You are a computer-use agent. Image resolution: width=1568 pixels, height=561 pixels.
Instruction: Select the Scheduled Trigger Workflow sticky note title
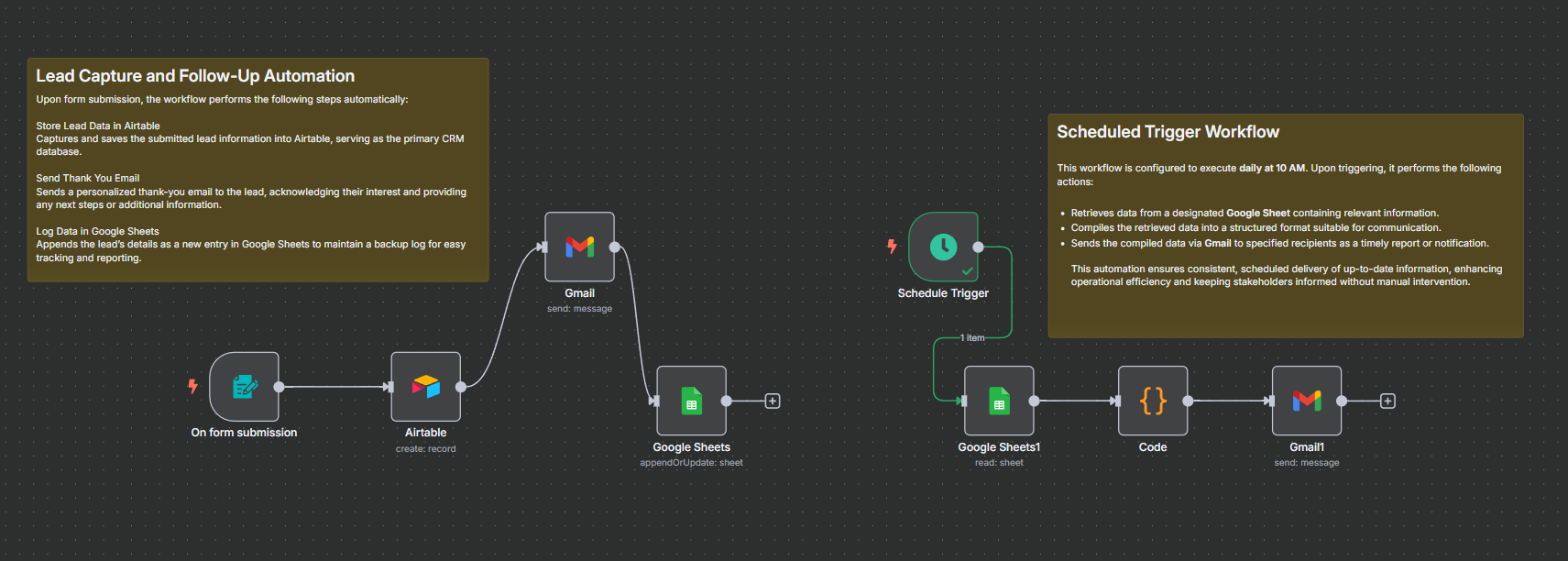point(1168,132)
